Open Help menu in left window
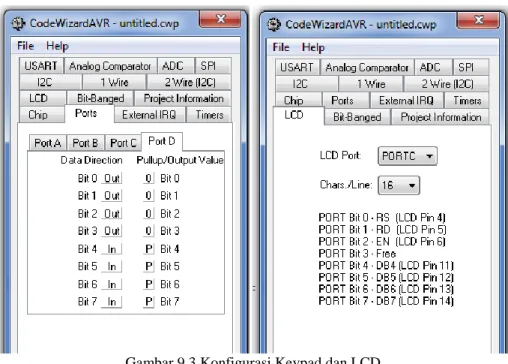508x364 pixels. [x=57, y=46]
